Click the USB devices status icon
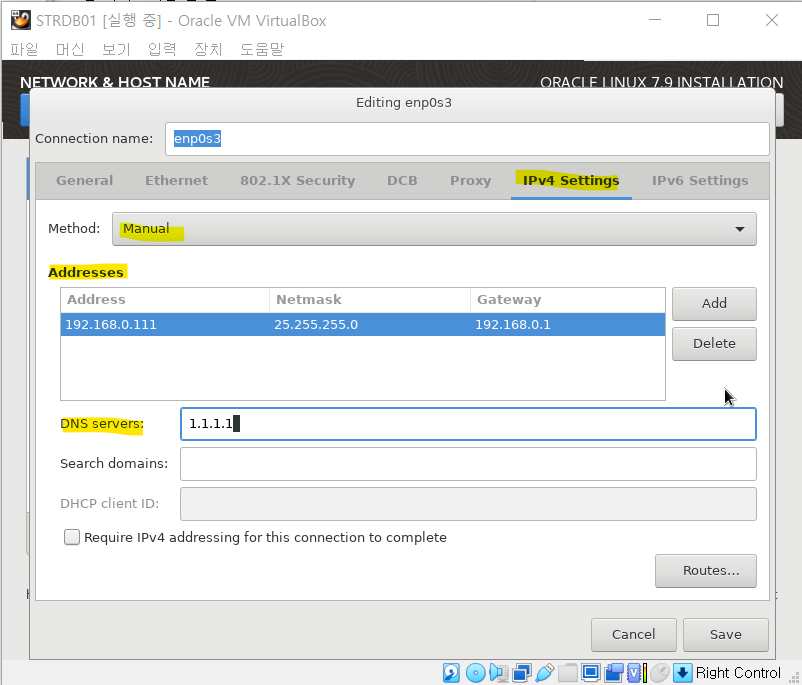This screenshot has height=685, width=802. pos(545,673)
